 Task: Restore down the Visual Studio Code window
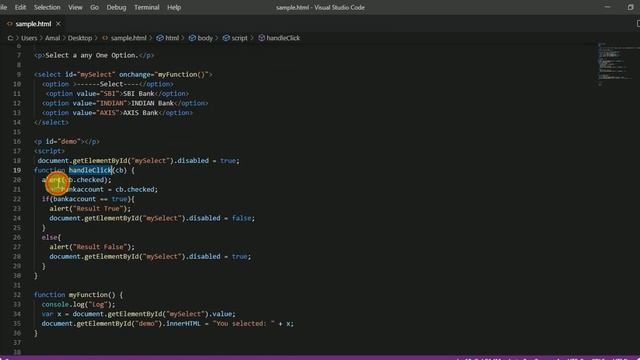[631, 7]
